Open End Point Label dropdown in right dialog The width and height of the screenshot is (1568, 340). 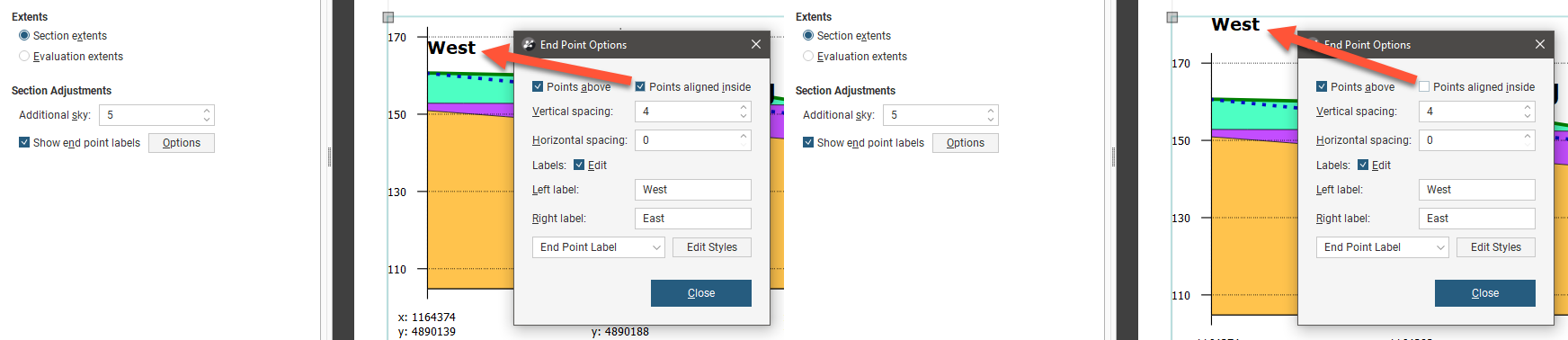click(x=1382, y=247)
